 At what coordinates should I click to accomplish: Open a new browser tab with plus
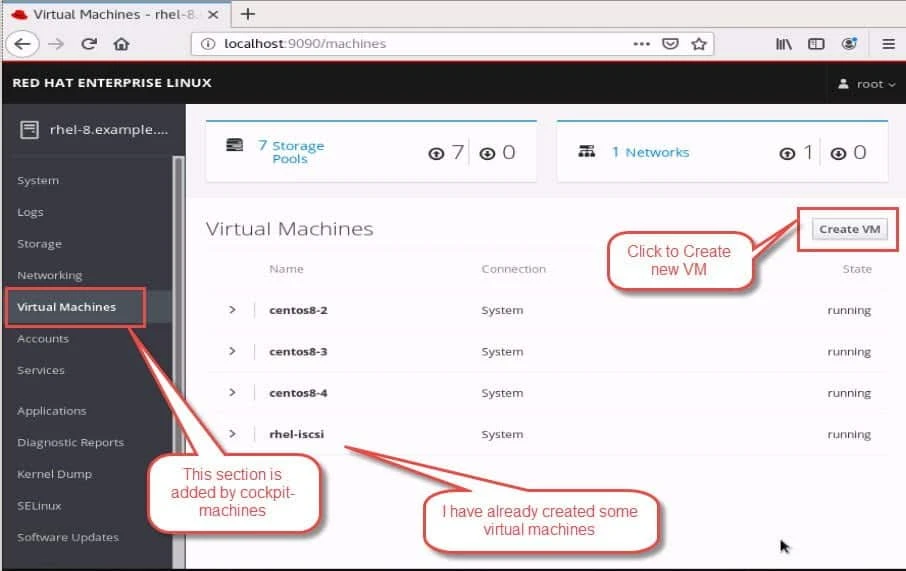[x=248, y=14]
